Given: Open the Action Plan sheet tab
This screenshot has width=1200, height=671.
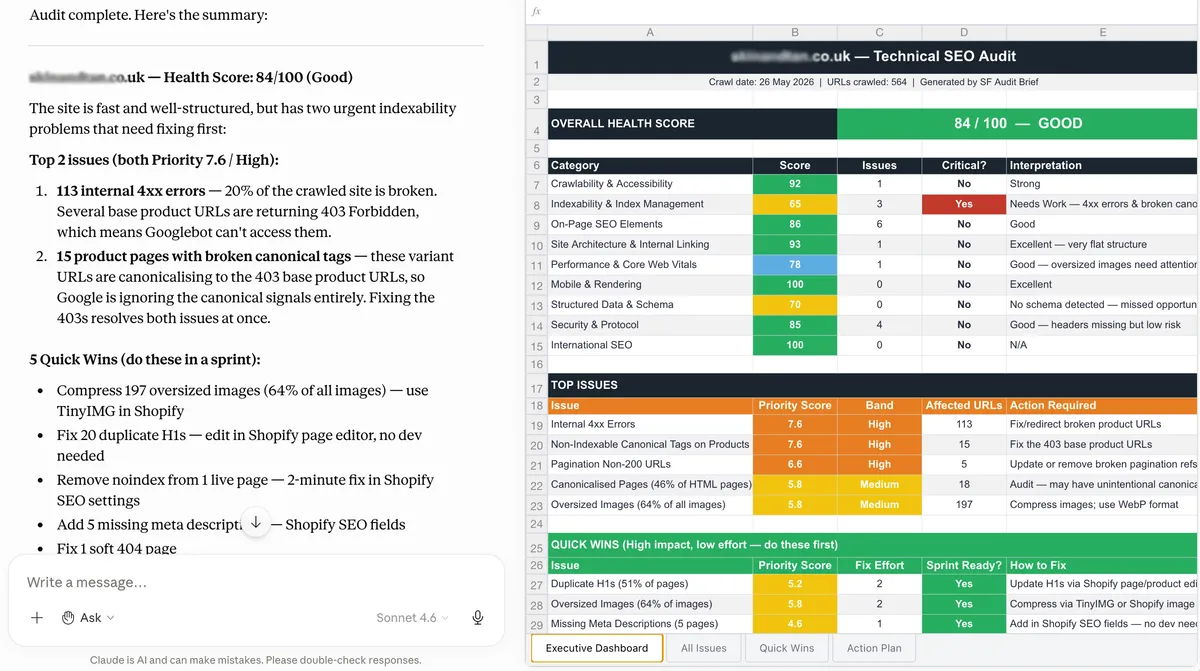Looking at the screenshot, I should (x=874, y=648).
